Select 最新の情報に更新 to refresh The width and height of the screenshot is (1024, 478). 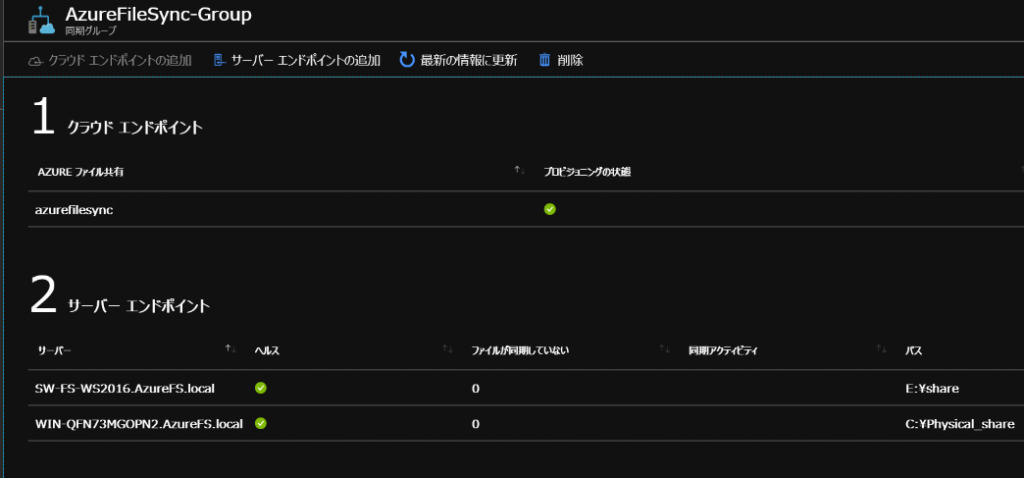[x=458, y=61]
